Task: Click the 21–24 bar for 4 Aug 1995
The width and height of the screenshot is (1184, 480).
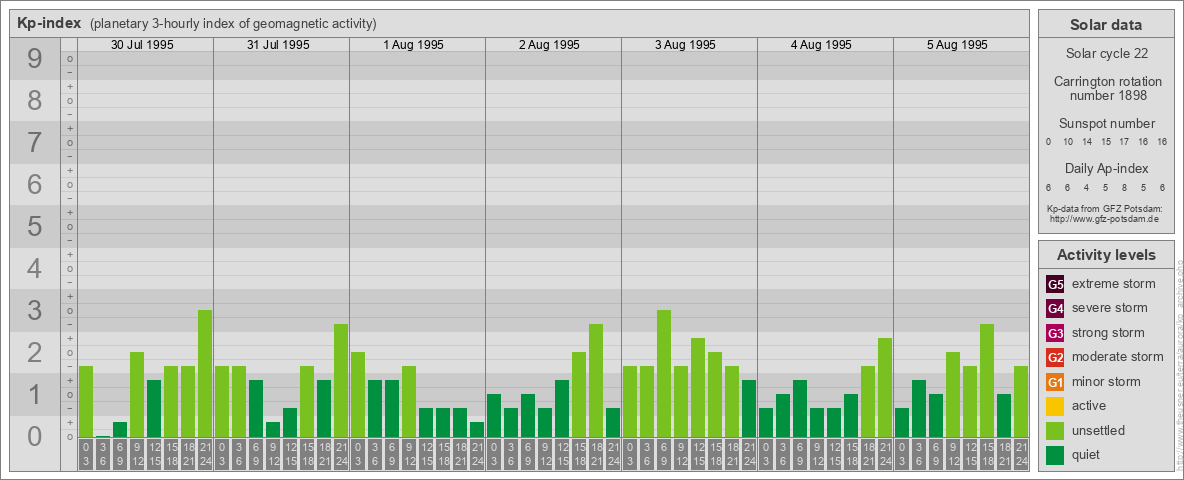Action: pyautogui.click(x=884, y=388)
